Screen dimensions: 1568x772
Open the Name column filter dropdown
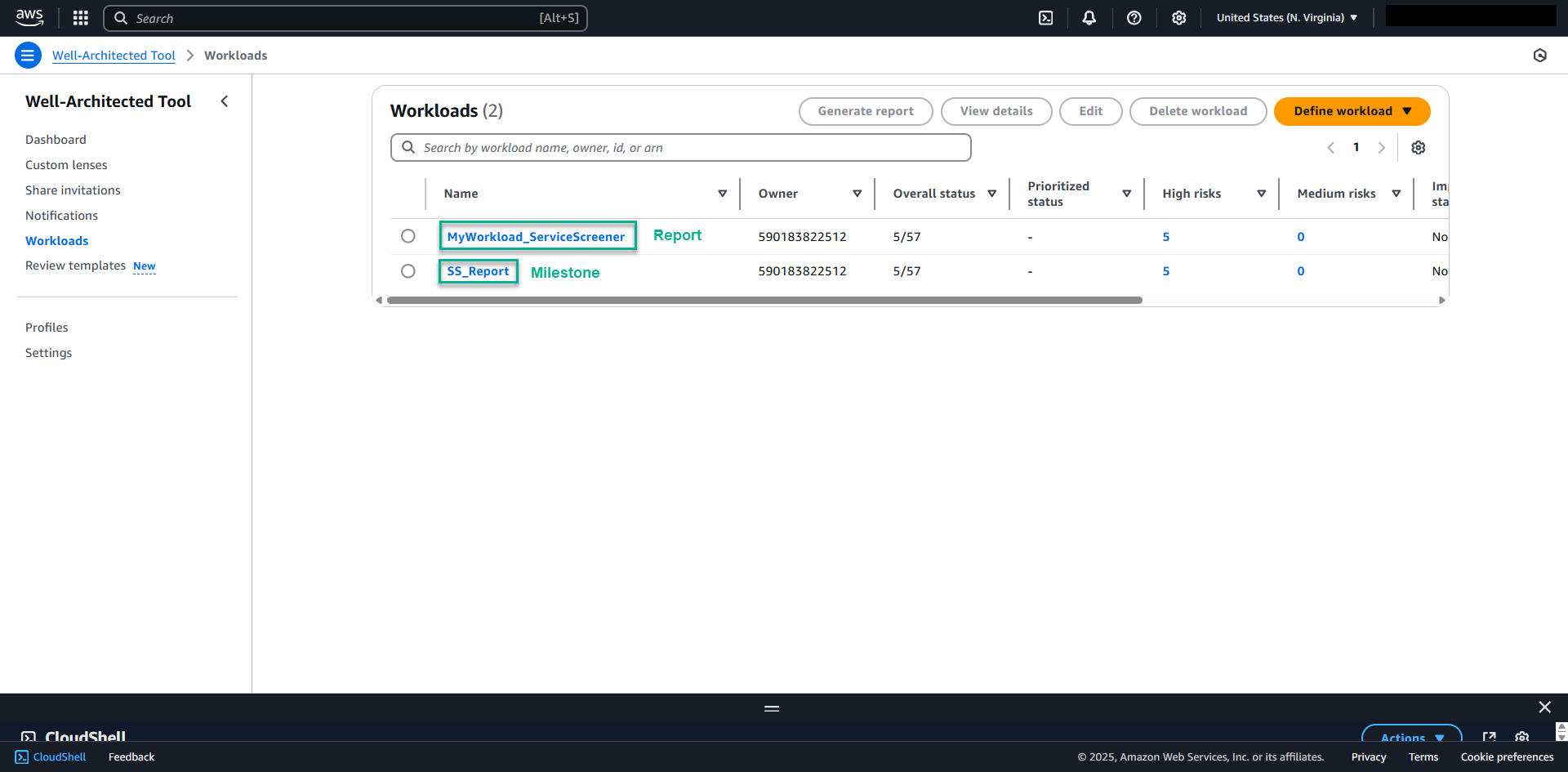pos(722,194)
